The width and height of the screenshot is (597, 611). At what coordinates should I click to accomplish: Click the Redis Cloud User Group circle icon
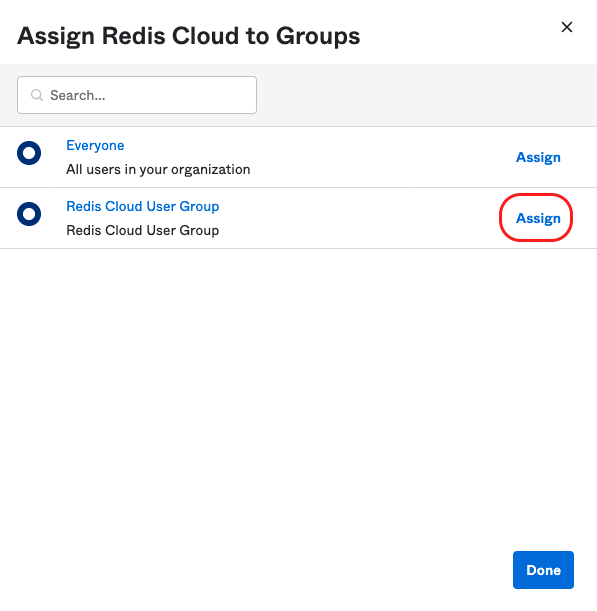tap(29, 214)
